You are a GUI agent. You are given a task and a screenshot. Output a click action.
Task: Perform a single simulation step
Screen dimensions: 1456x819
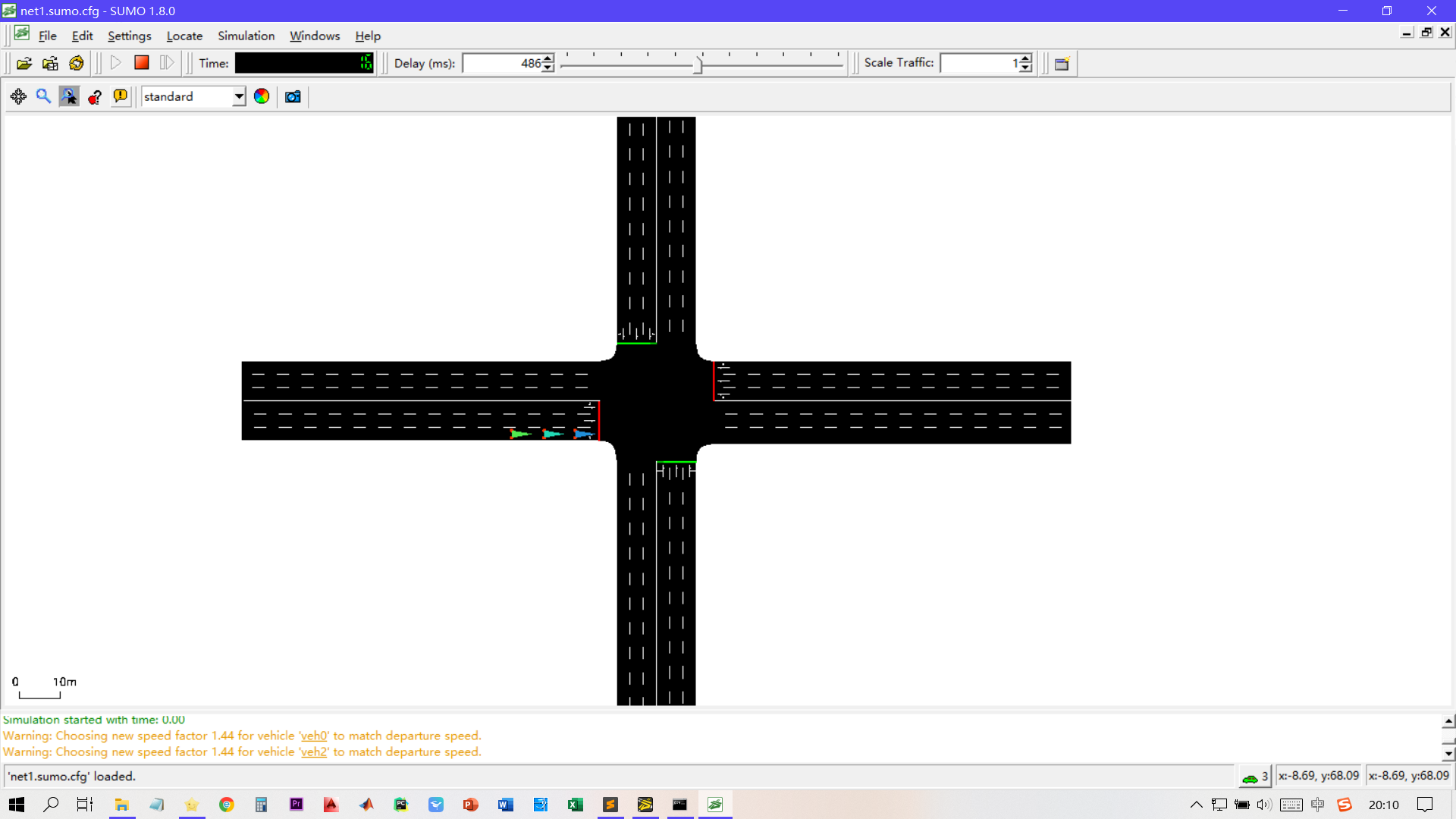point(166,63)
